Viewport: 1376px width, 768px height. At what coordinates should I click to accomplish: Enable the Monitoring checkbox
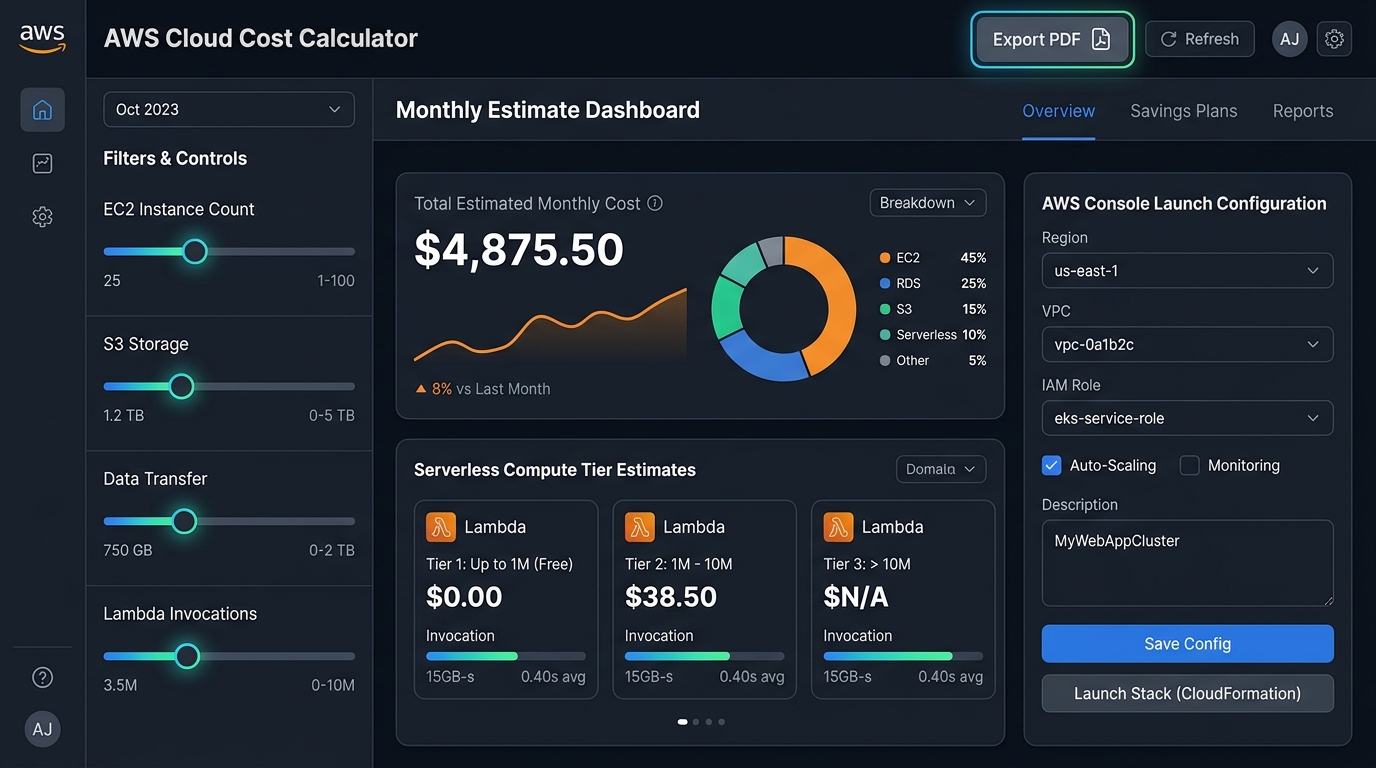click(1189, 465)
